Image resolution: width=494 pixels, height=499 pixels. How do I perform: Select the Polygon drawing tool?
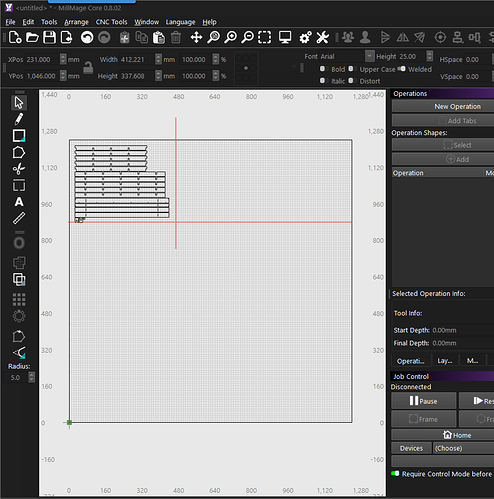(x=19, y=153)
